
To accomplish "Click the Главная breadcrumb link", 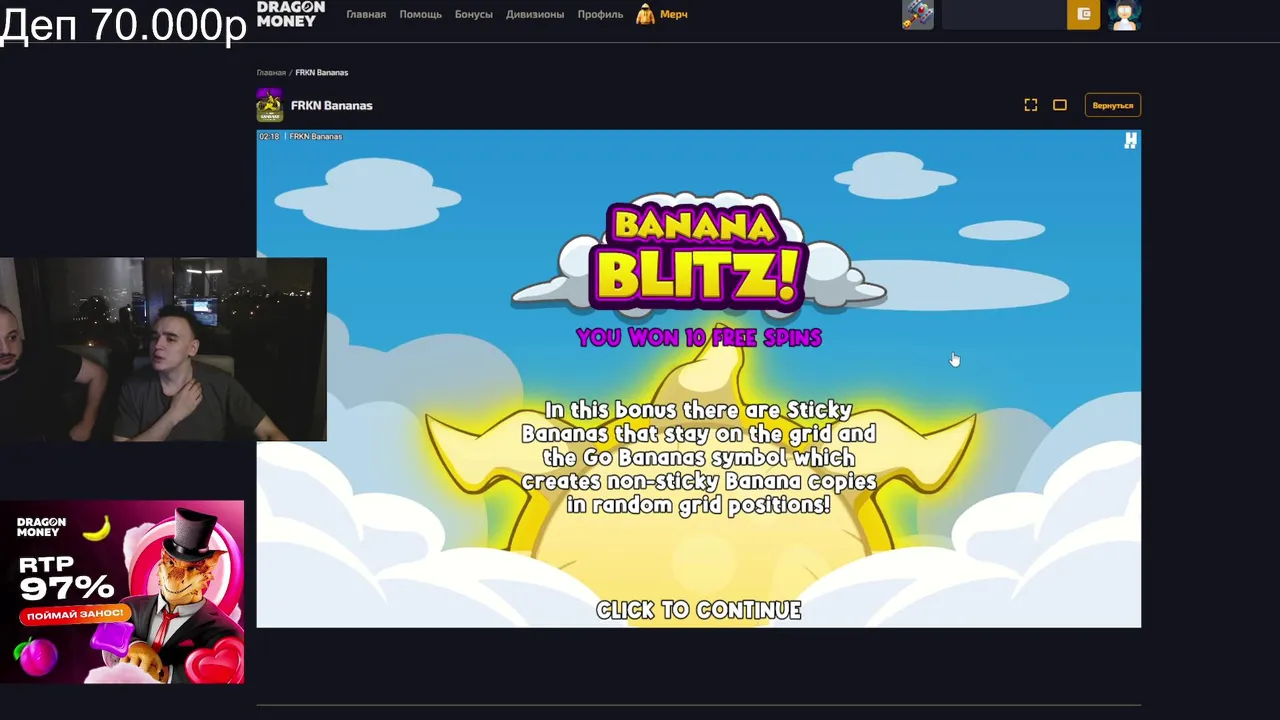I will pyautogui.click(x=271, y=73).
